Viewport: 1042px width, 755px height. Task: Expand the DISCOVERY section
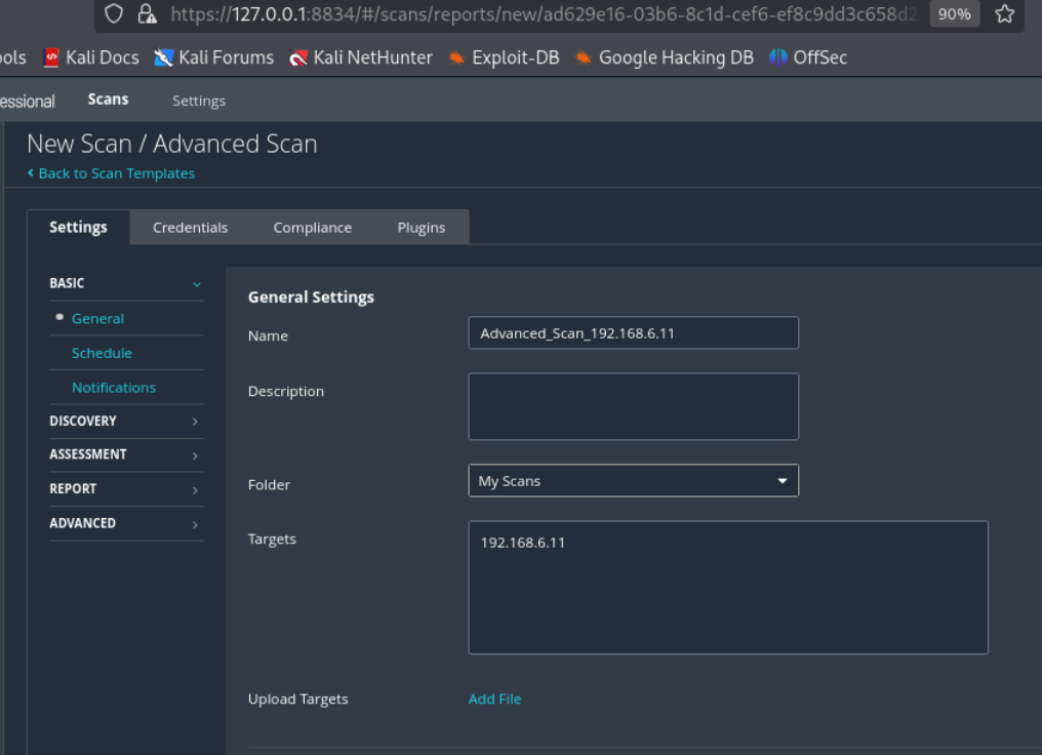click(125, 421)
